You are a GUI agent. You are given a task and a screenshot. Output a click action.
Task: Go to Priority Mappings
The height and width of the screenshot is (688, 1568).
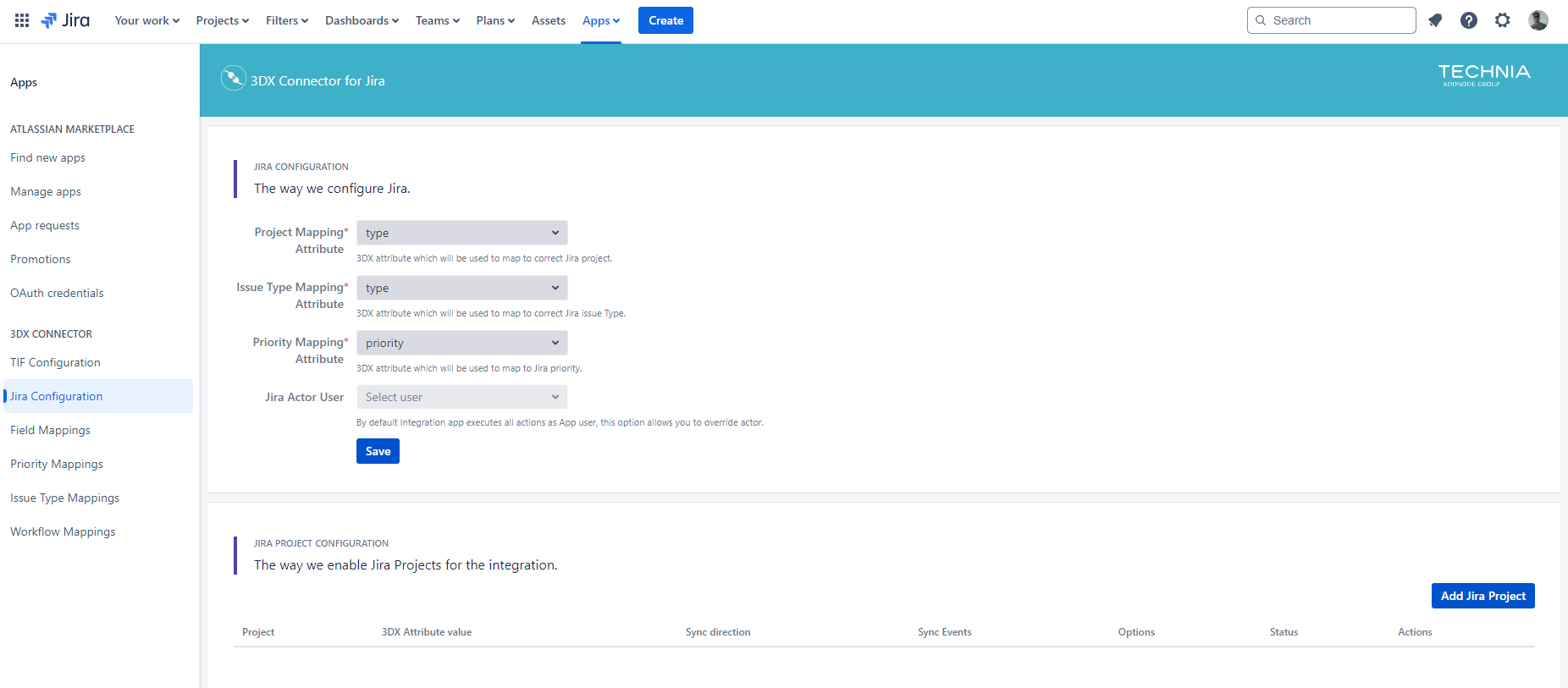(57, 464)
